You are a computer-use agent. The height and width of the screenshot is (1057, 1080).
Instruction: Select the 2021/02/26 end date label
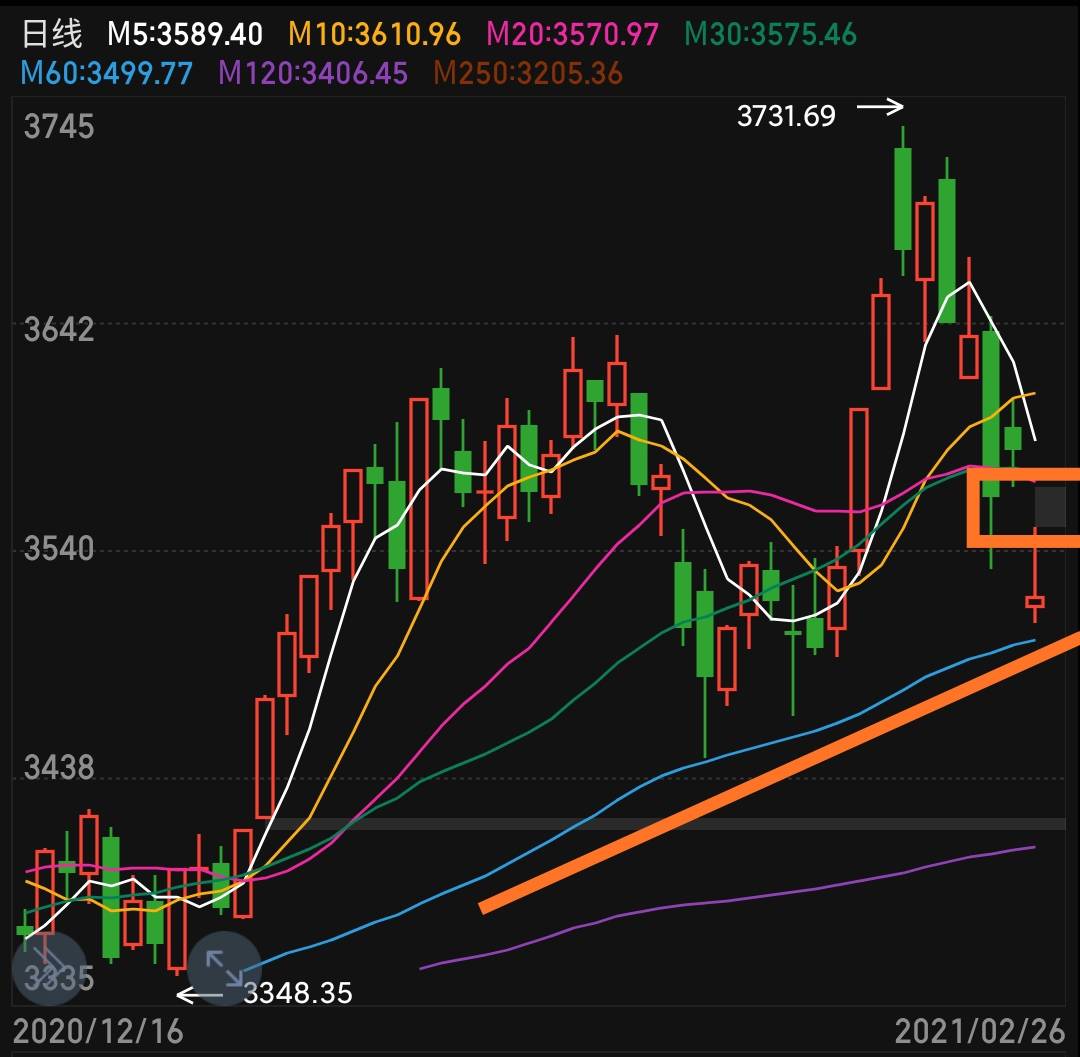(x=980, y=1032)
